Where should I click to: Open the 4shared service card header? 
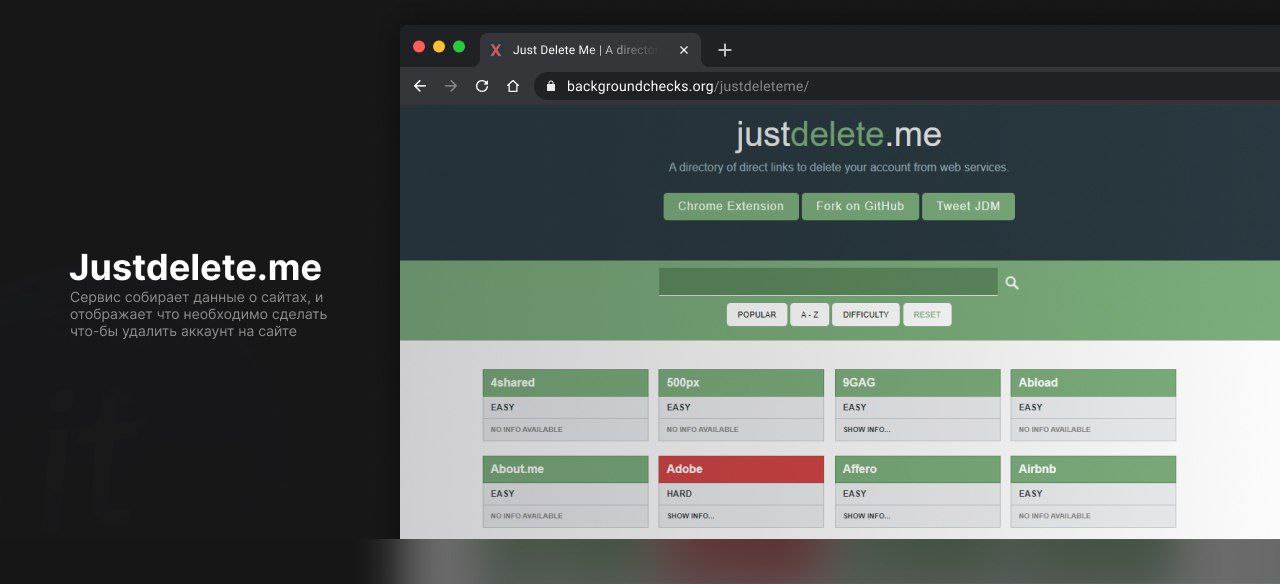[x=565, y=383]
